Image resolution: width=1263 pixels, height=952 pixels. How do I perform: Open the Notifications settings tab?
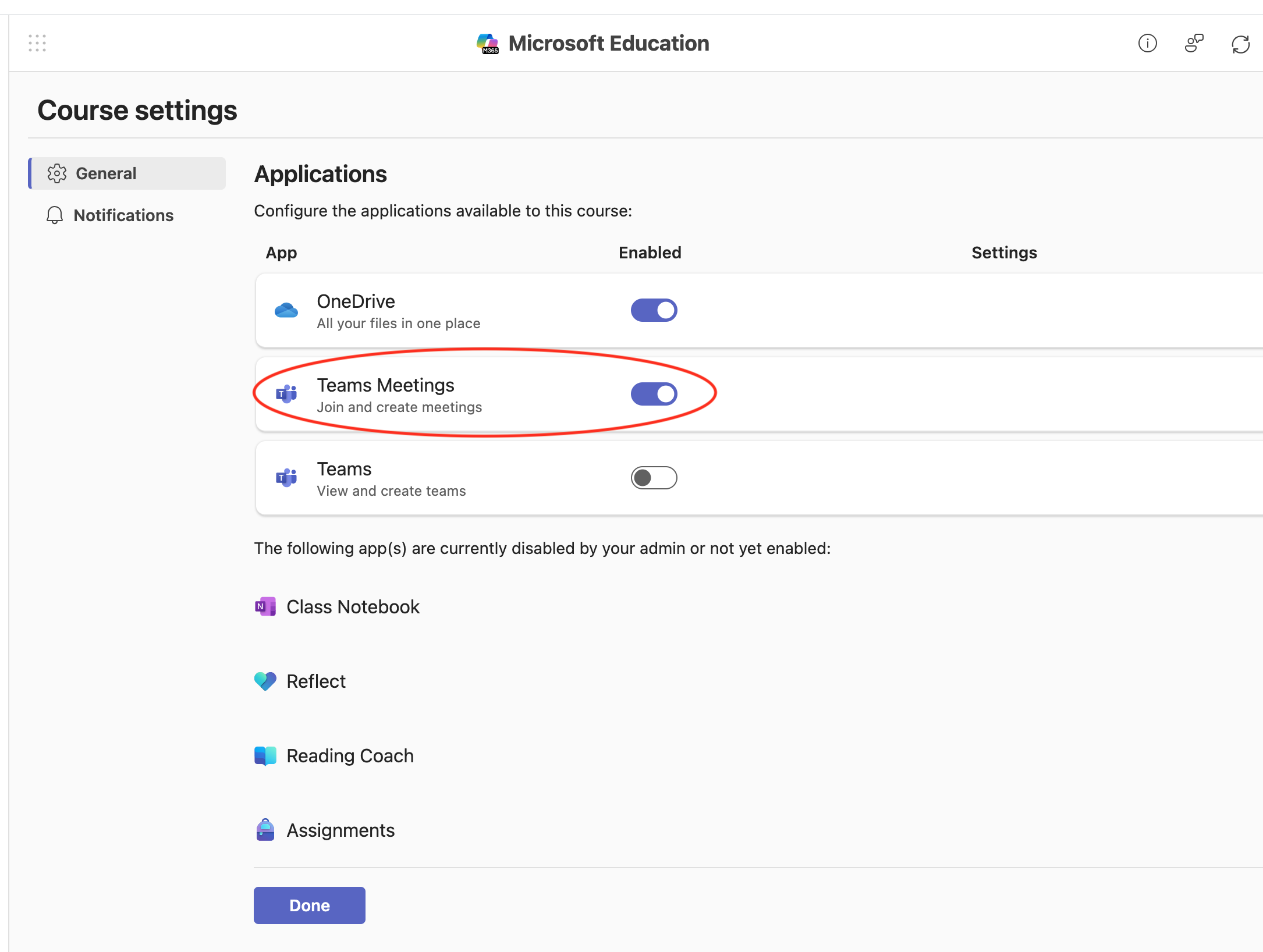(x=123, y=215)
